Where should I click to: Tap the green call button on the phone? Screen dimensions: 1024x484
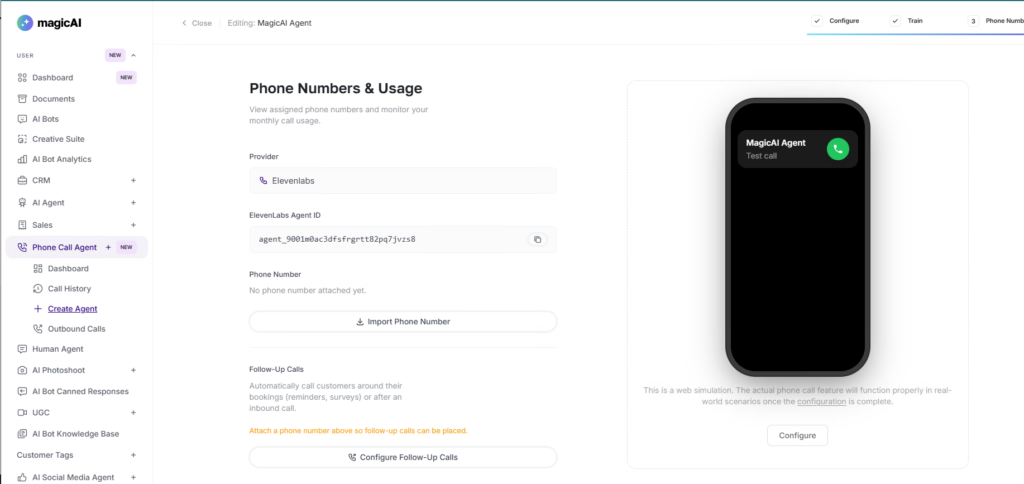(x=838, y=149)
